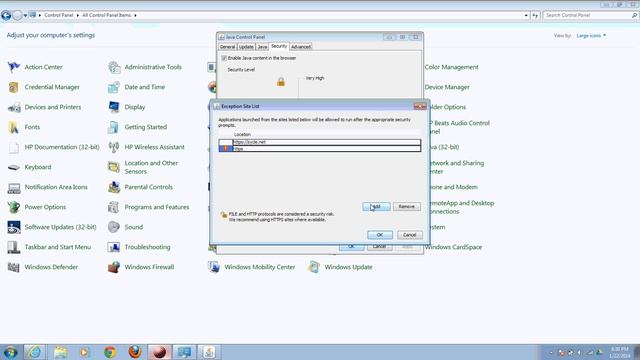Open Google Chrome from taskbar
640x360 pixels.
pos(110,352)
